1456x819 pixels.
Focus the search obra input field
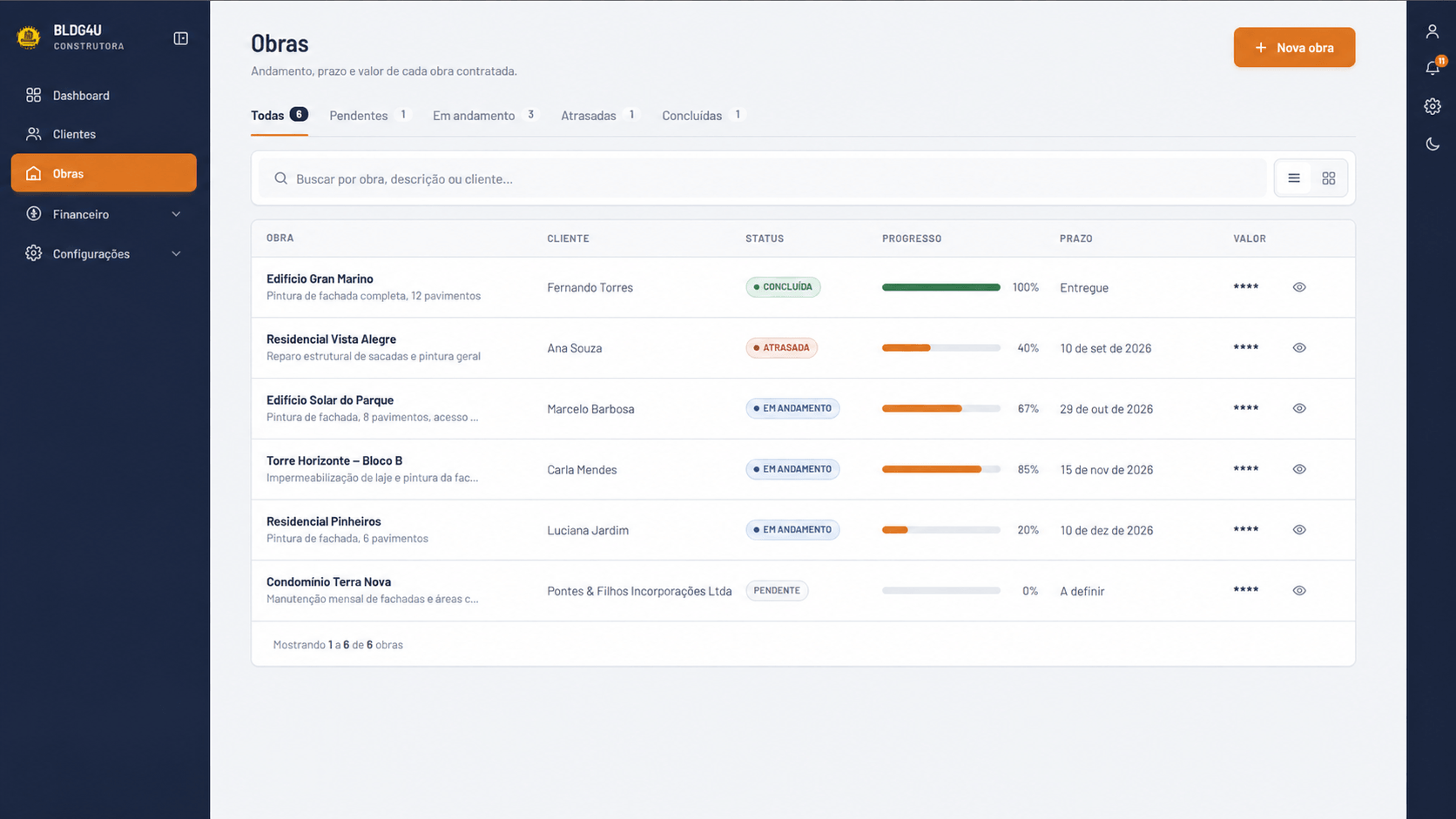(762, 178)
